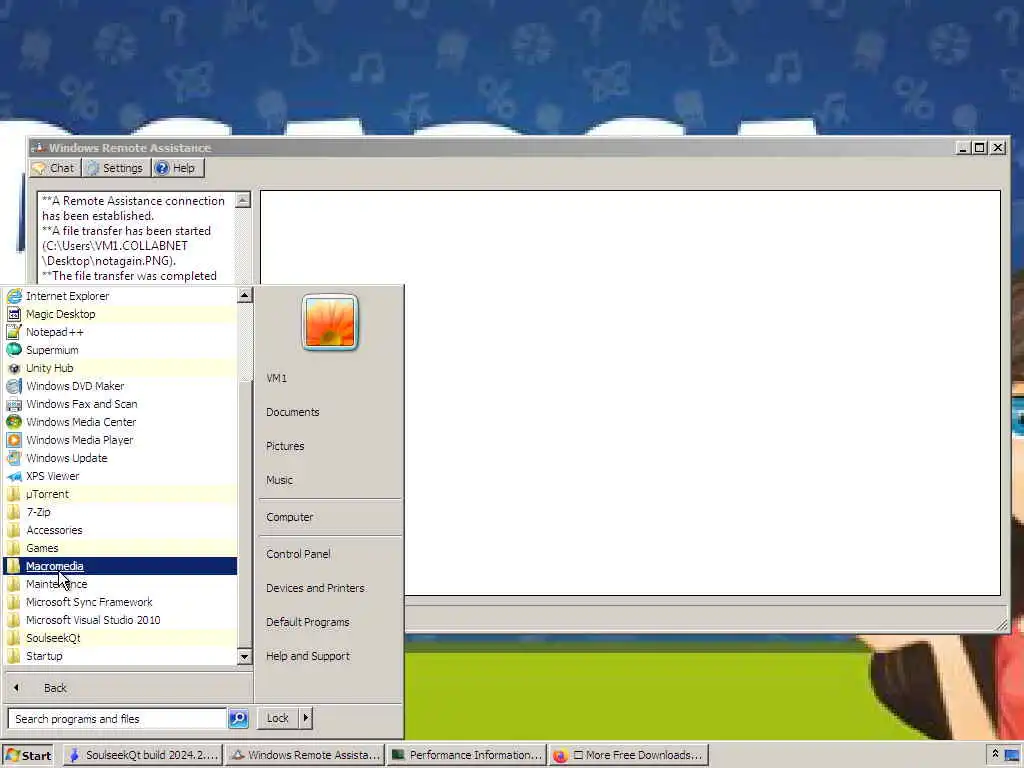Click the Magic Desktop icon

coord(14,314)
